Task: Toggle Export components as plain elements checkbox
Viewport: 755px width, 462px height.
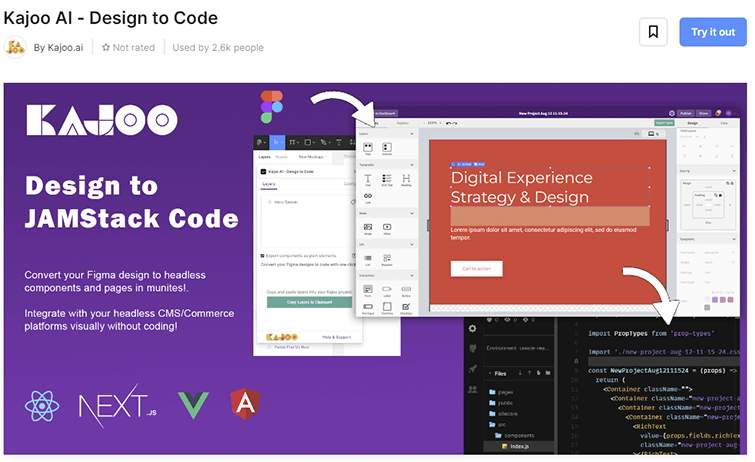Action: point(262,256)
